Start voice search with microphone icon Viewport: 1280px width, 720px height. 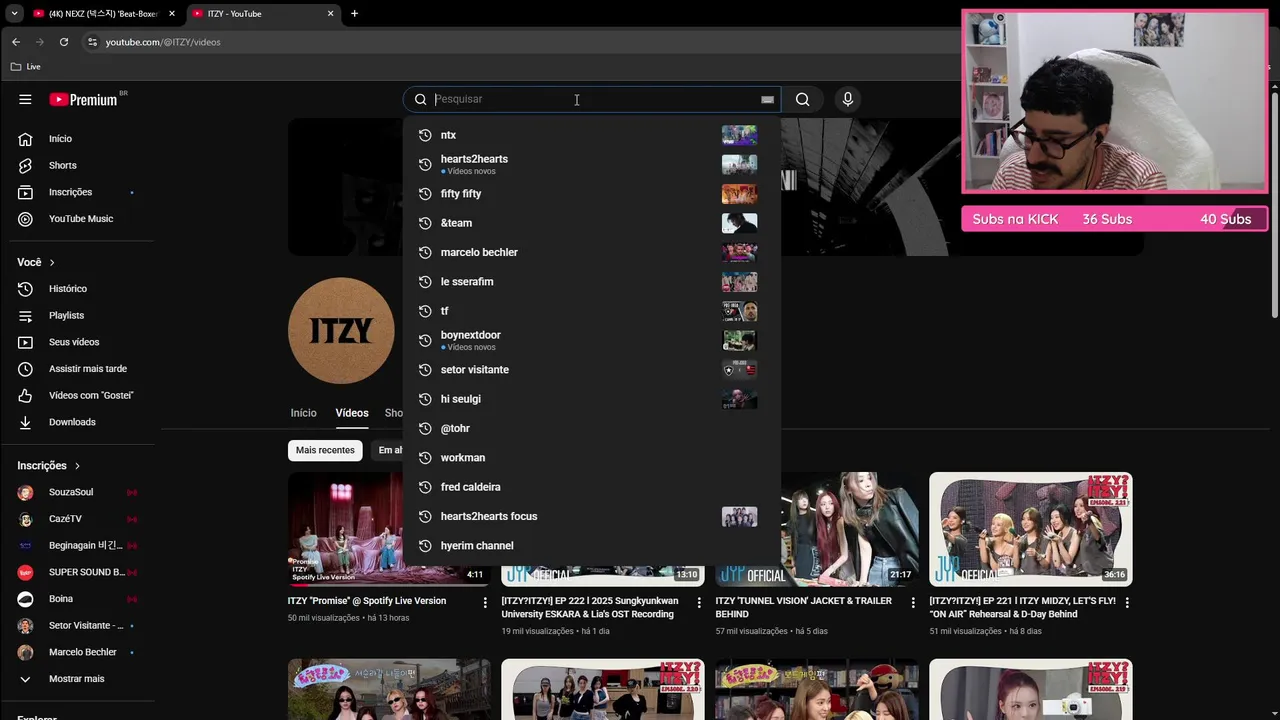click(847, 99)
